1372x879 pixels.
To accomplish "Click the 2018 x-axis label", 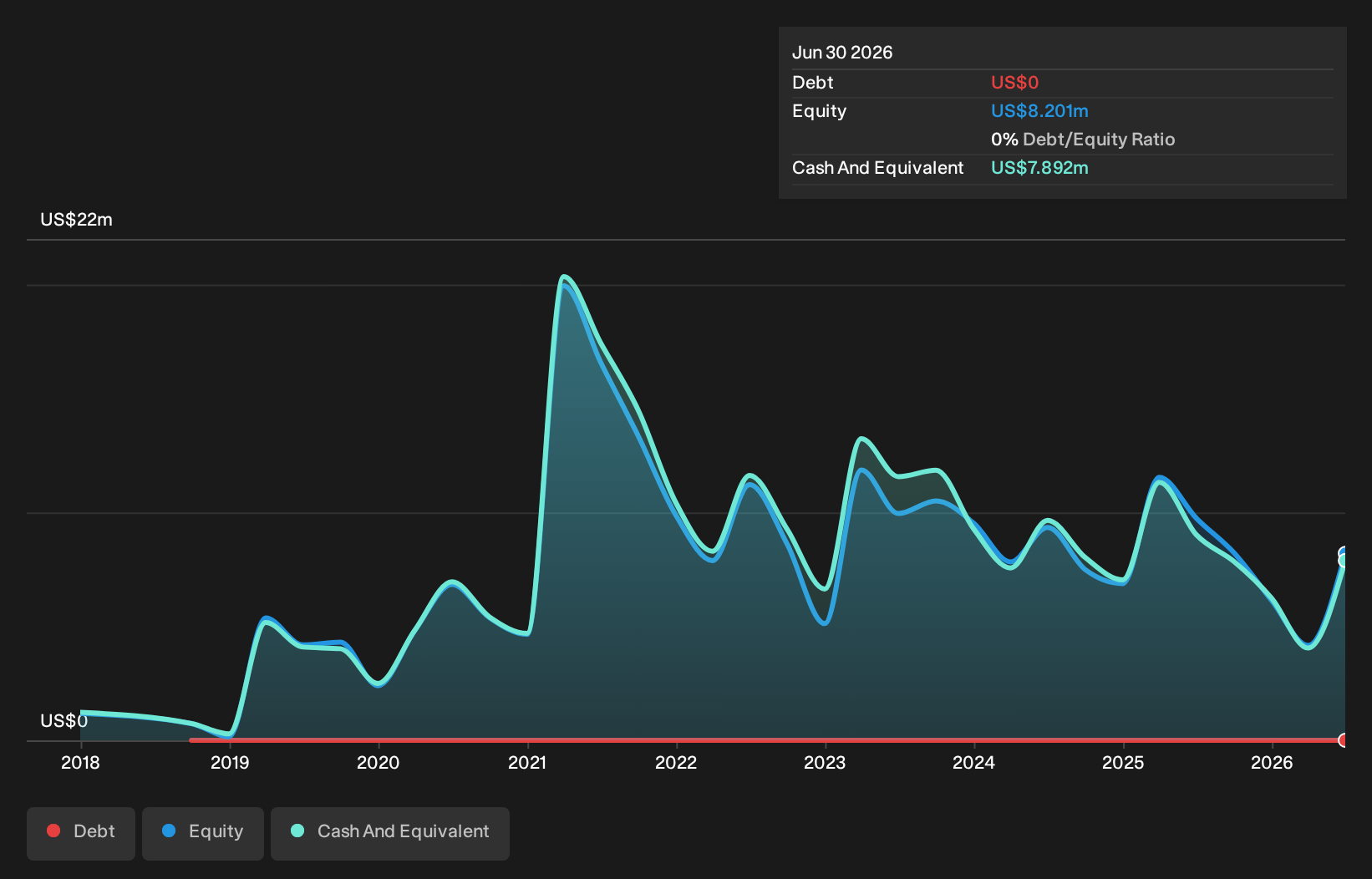I will (x=80, y=762).
